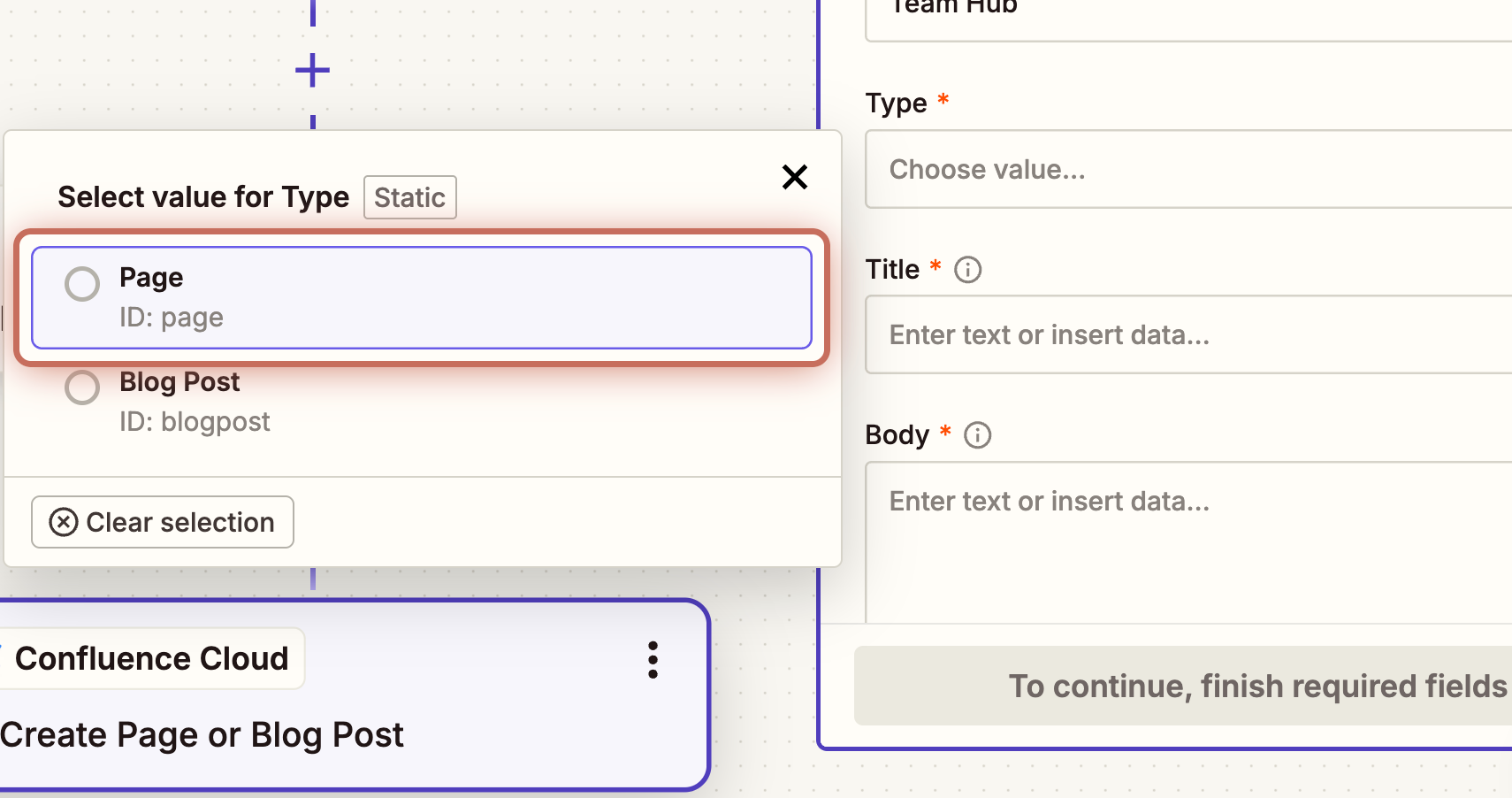Show info tooltip icon beside Title

(968, 270)
